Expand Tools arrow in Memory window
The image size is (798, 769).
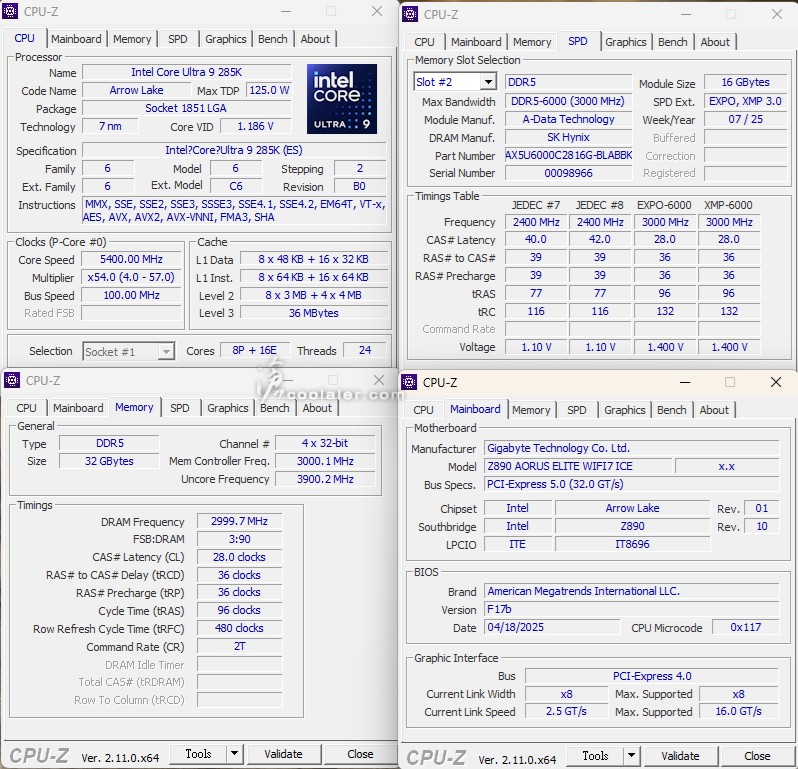coord(234,753)
